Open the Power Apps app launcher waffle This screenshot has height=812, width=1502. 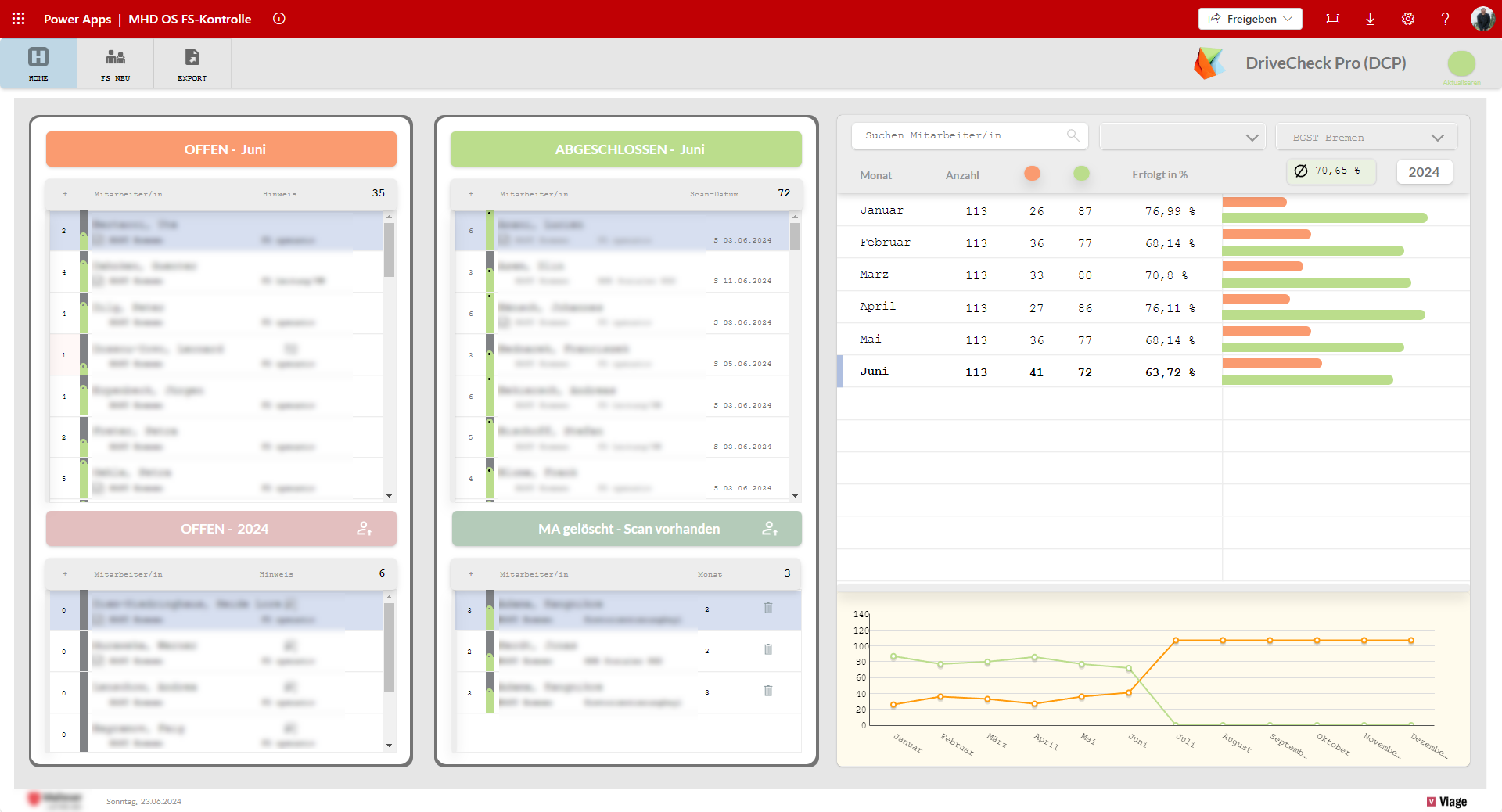[18, 18]
